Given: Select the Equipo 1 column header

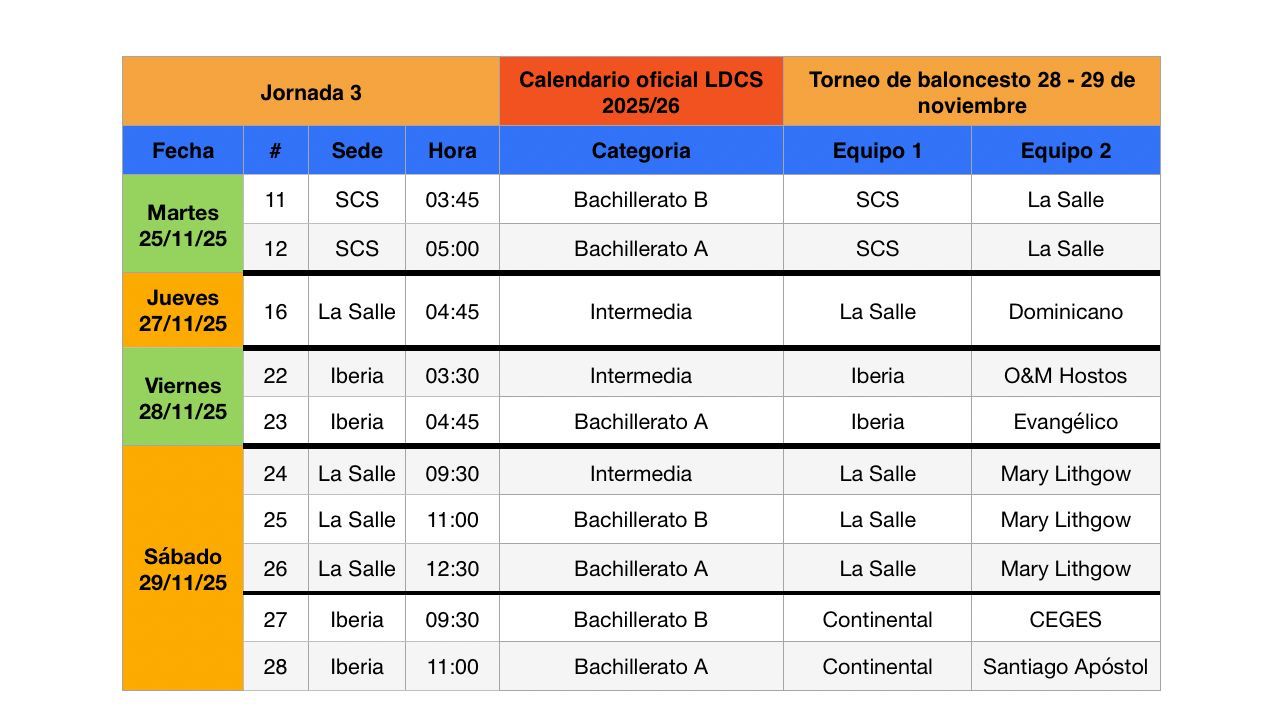Looking at the screenshot, I should (x=877, y=151).
